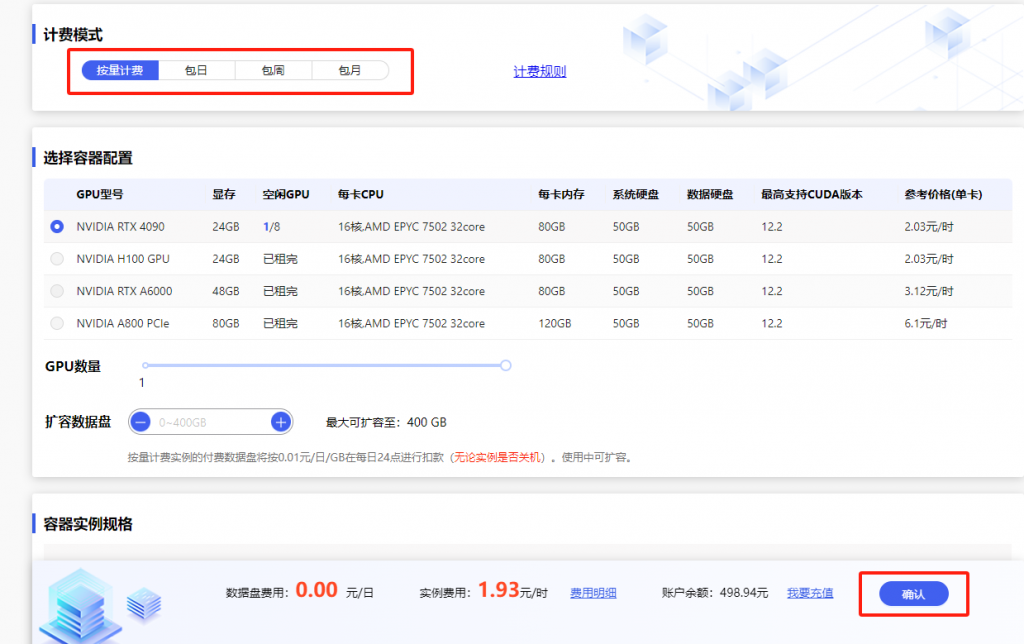Click the 最高支持CUDA版本 column header
Viewport: 1024px width, 644px height.
point(812,194)
